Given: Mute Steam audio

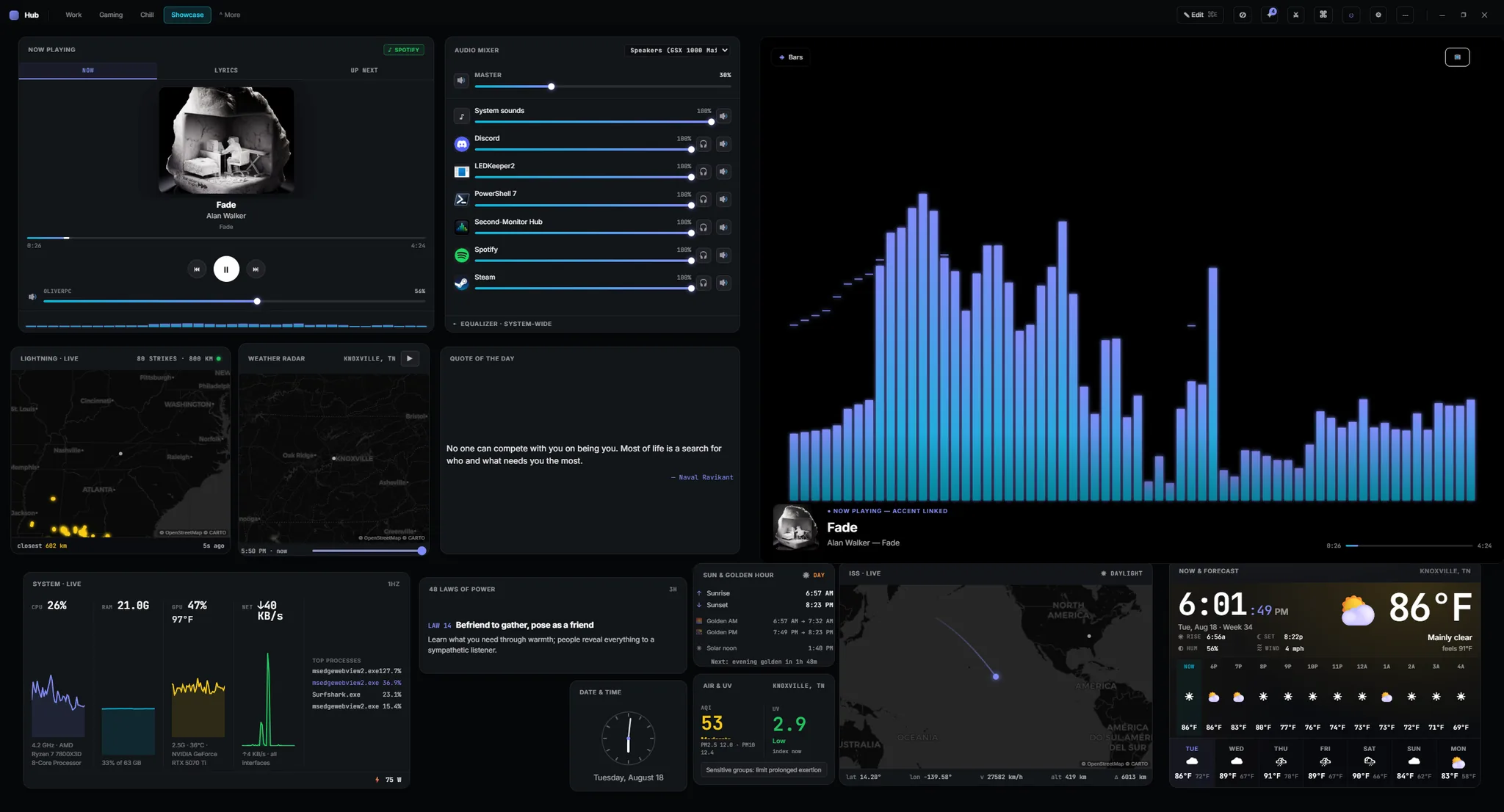Looking at the screenshot, I should 723,283.
